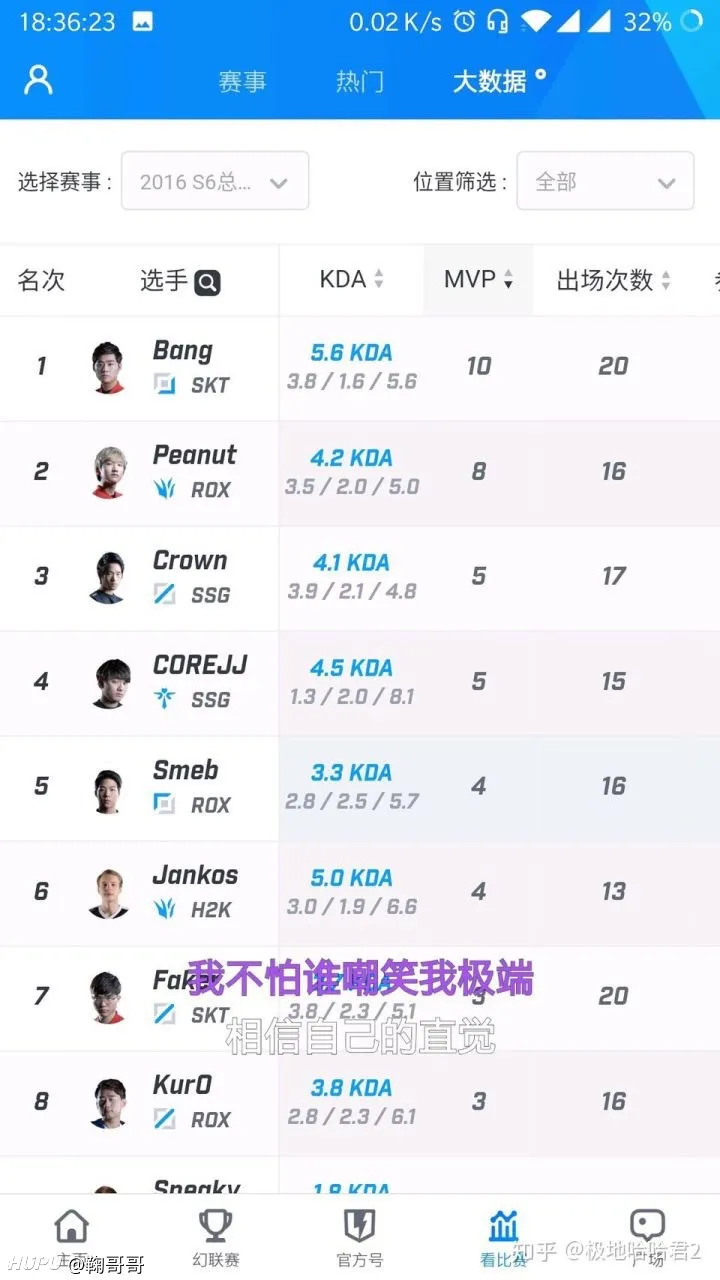This screenshot has width=720, height=1280.
Task: Select the 大数据 tab
Action: (x=490, y=82)
